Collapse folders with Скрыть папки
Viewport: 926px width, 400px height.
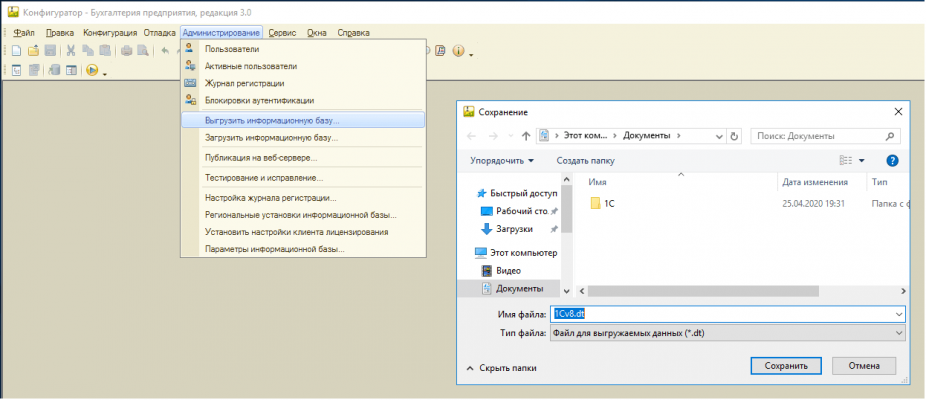click(x=501, y=368)
